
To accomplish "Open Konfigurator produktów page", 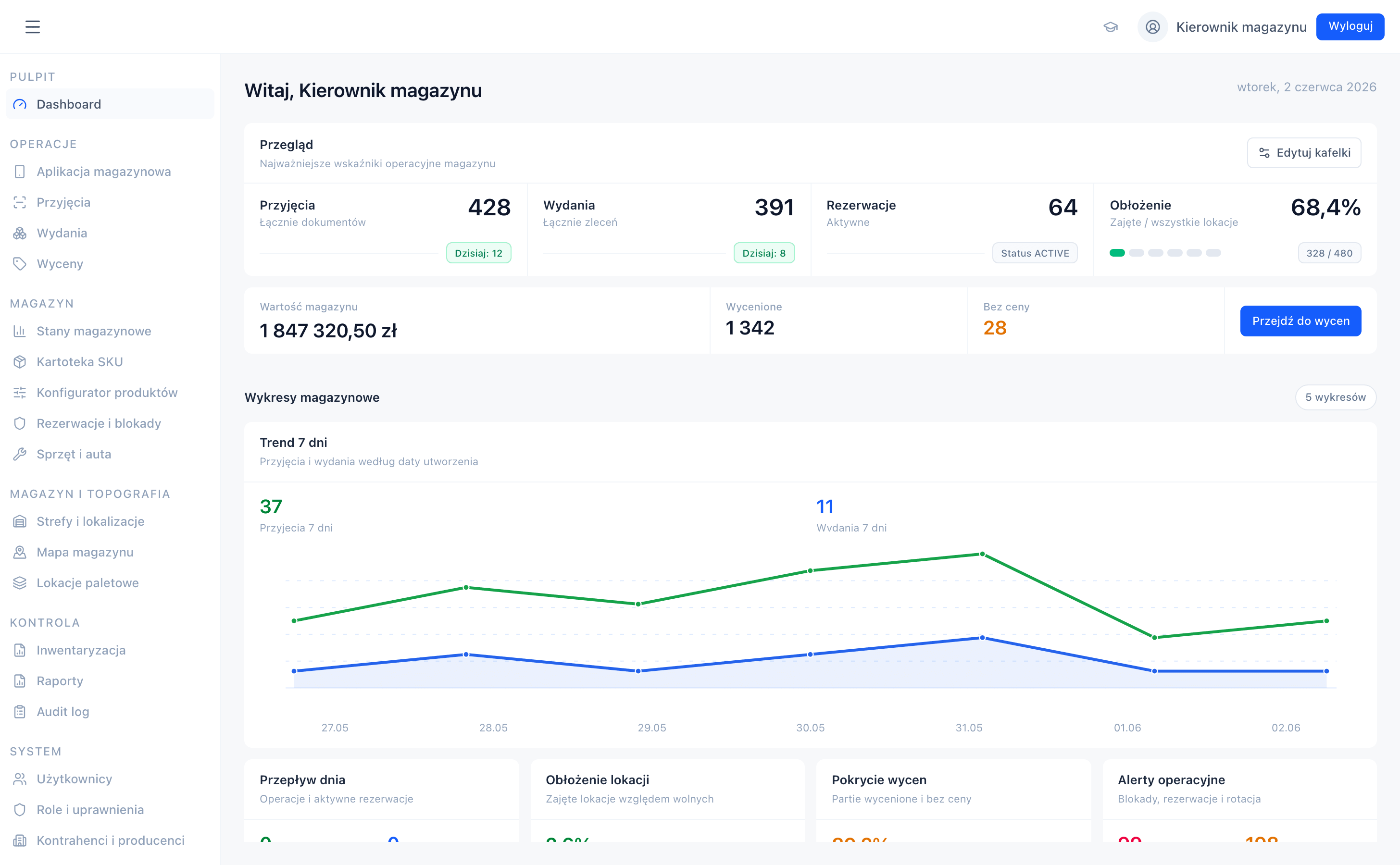I will (110, 393).
